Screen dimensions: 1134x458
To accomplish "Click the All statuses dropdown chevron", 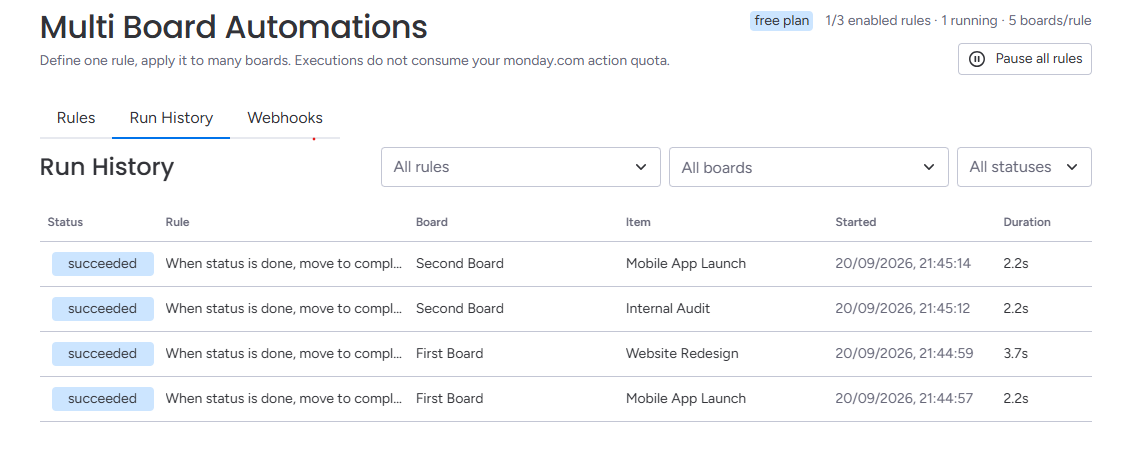I will (1072, 167).
